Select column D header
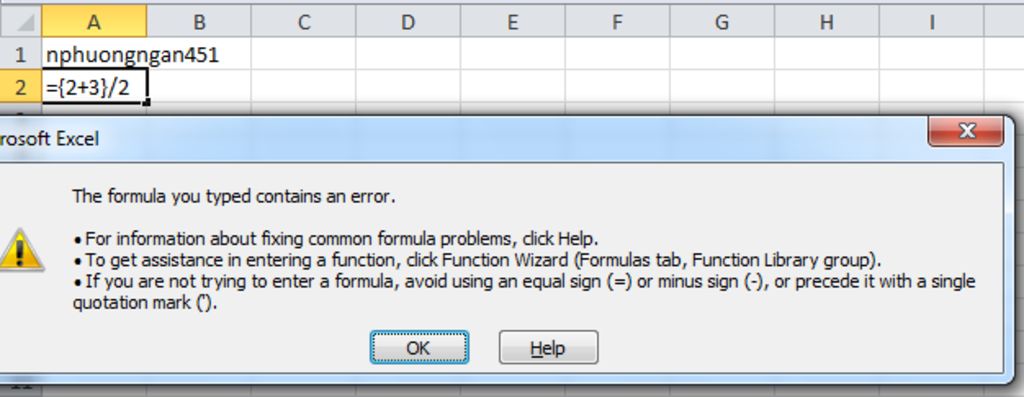Screen dimensions: 1024x397 coord(408,22)
